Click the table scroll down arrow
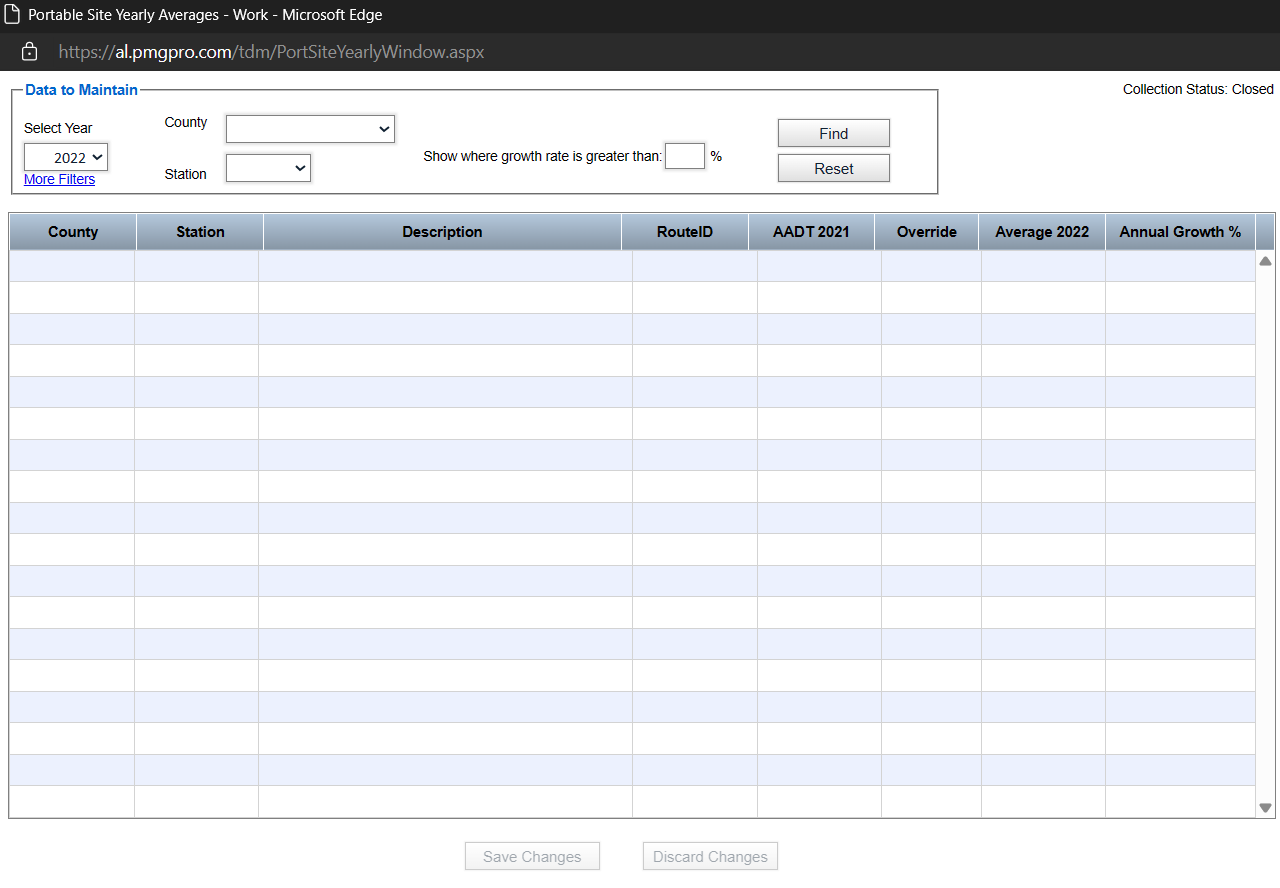 1265,808
